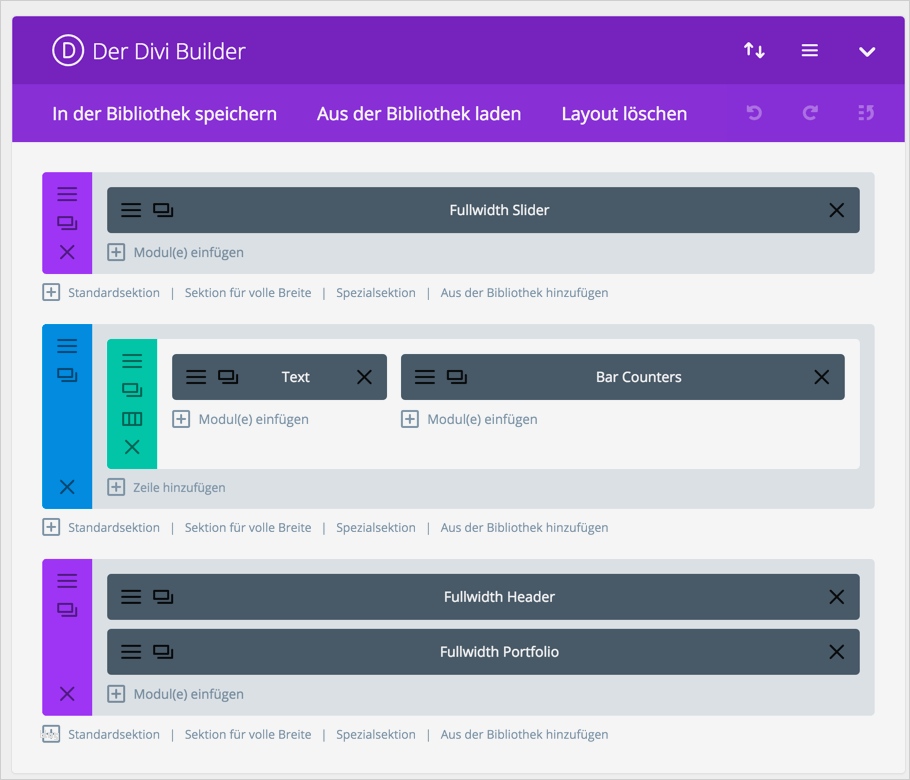Select the Bar Counters module label
This screenshot has height=780, width=910.
pyautogui.click(x=638, y=377)
